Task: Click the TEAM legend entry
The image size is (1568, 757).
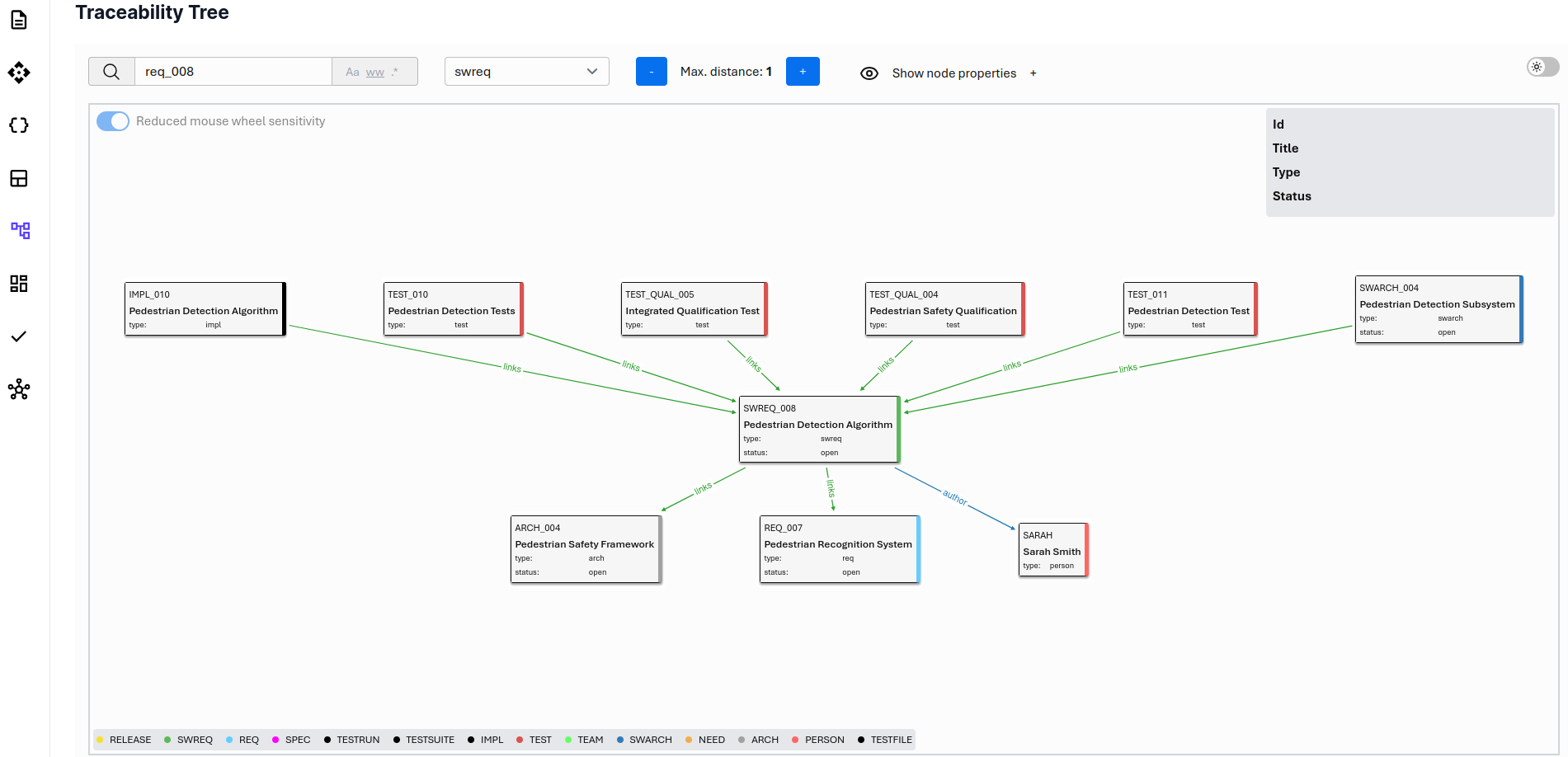Action: 584,740
